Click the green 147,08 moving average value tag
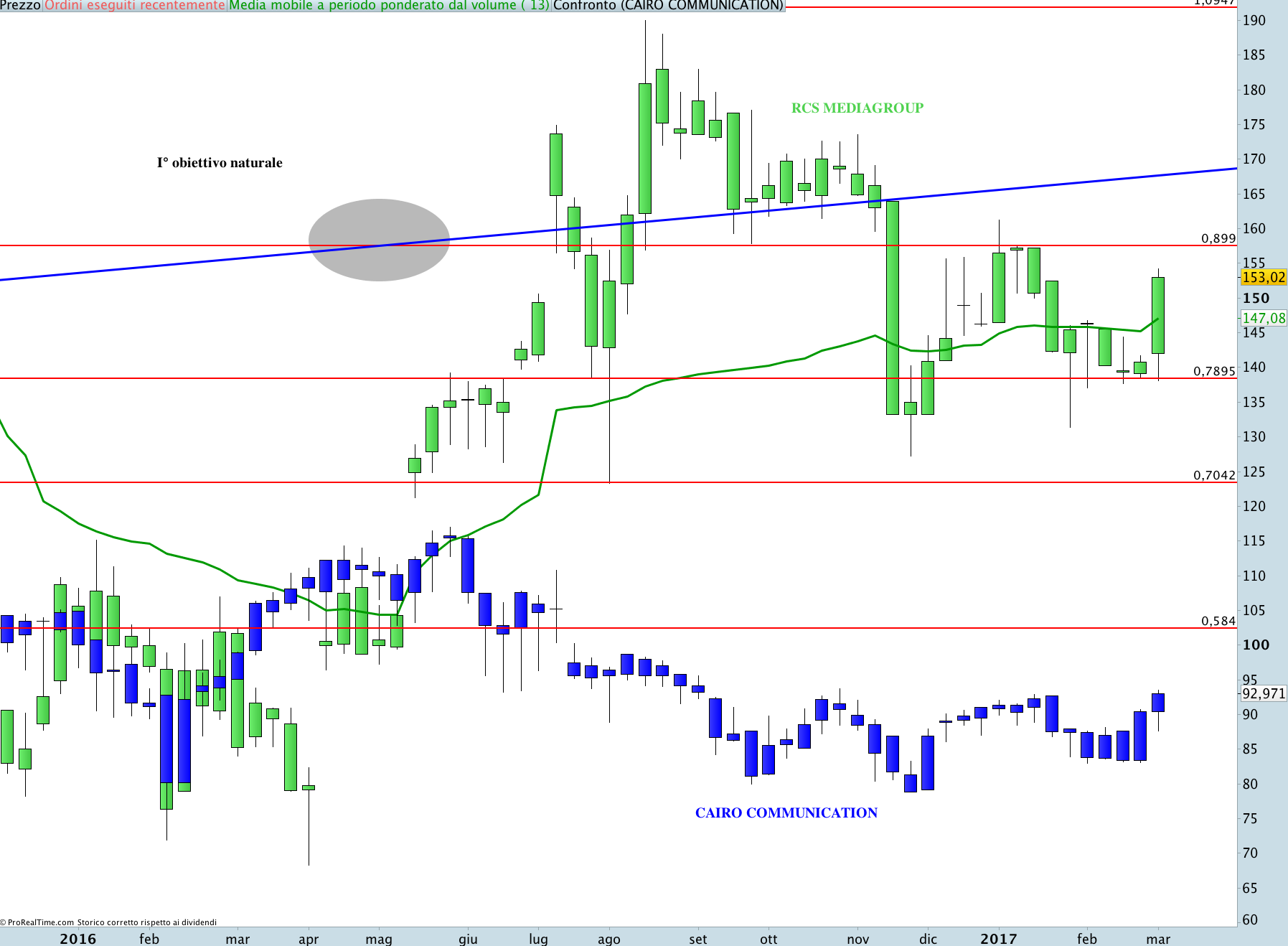This screenshot has width=1288, height=946. pos(1264,318)
